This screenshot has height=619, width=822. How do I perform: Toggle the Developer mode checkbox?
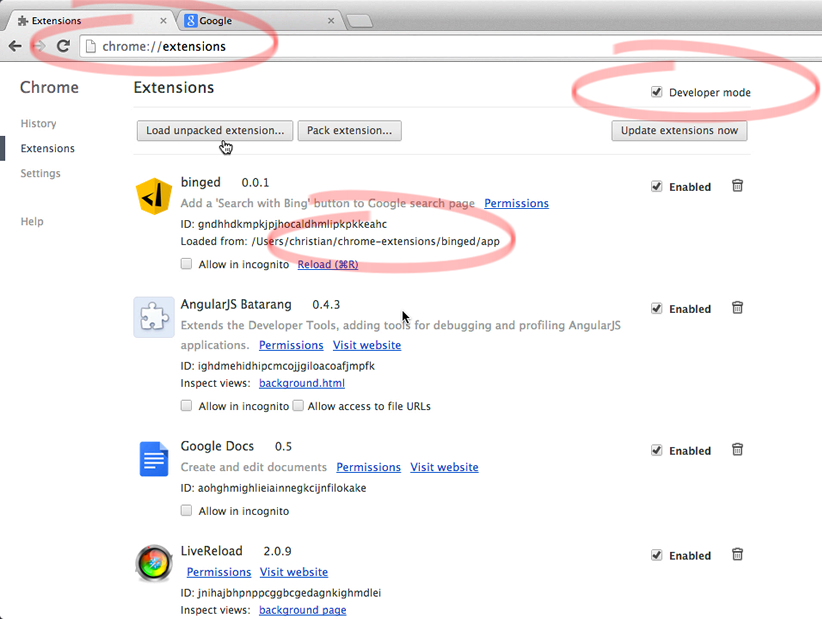pos(656,92)
